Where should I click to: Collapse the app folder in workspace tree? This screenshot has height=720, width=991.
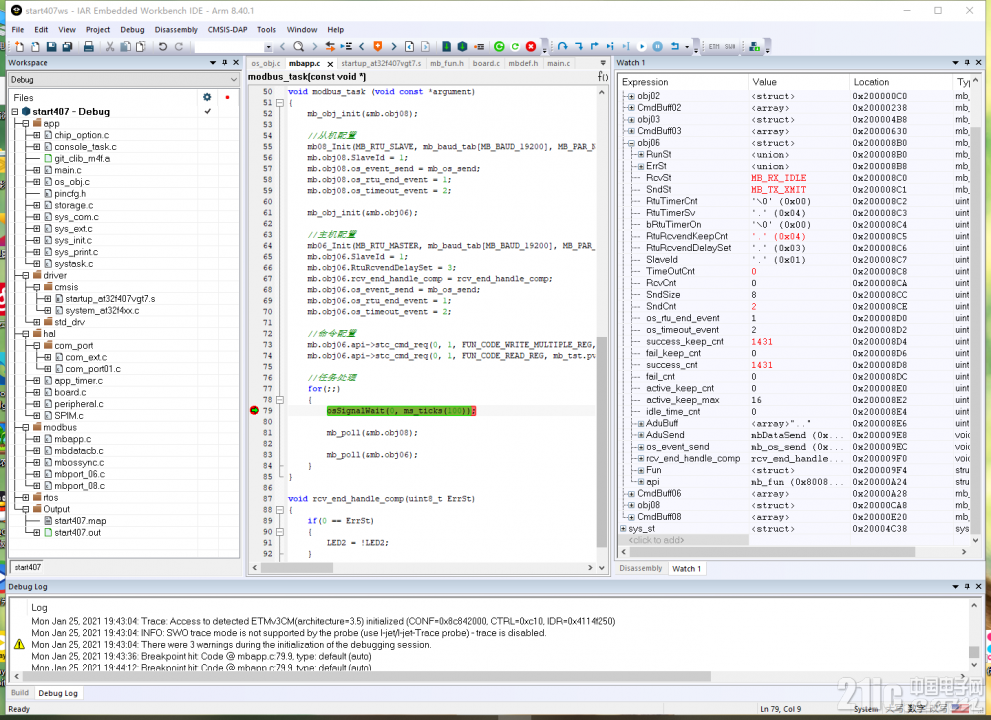pyautogui.click(x=26, y=124)
